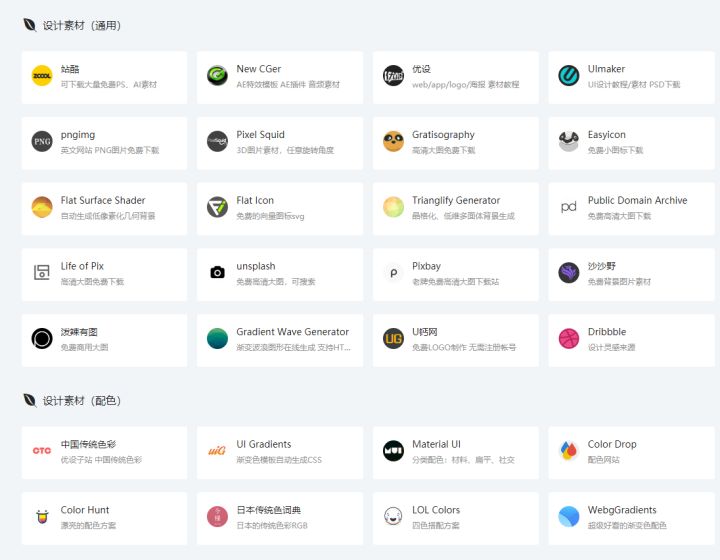Go to the Gradient Wave Generator link title
This screenshot has width=720, height=560.
pyautogui.click(x=292, y=332)
